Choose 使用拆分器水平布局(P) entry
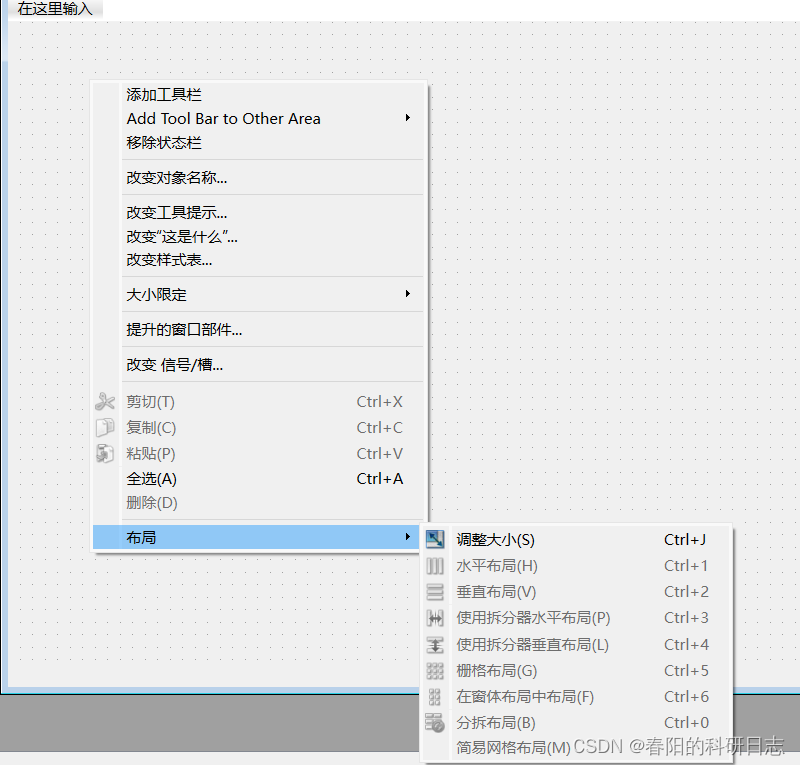The height and width of the screenshot is (765, 800). pyautogui.click(x=576, y=618)
